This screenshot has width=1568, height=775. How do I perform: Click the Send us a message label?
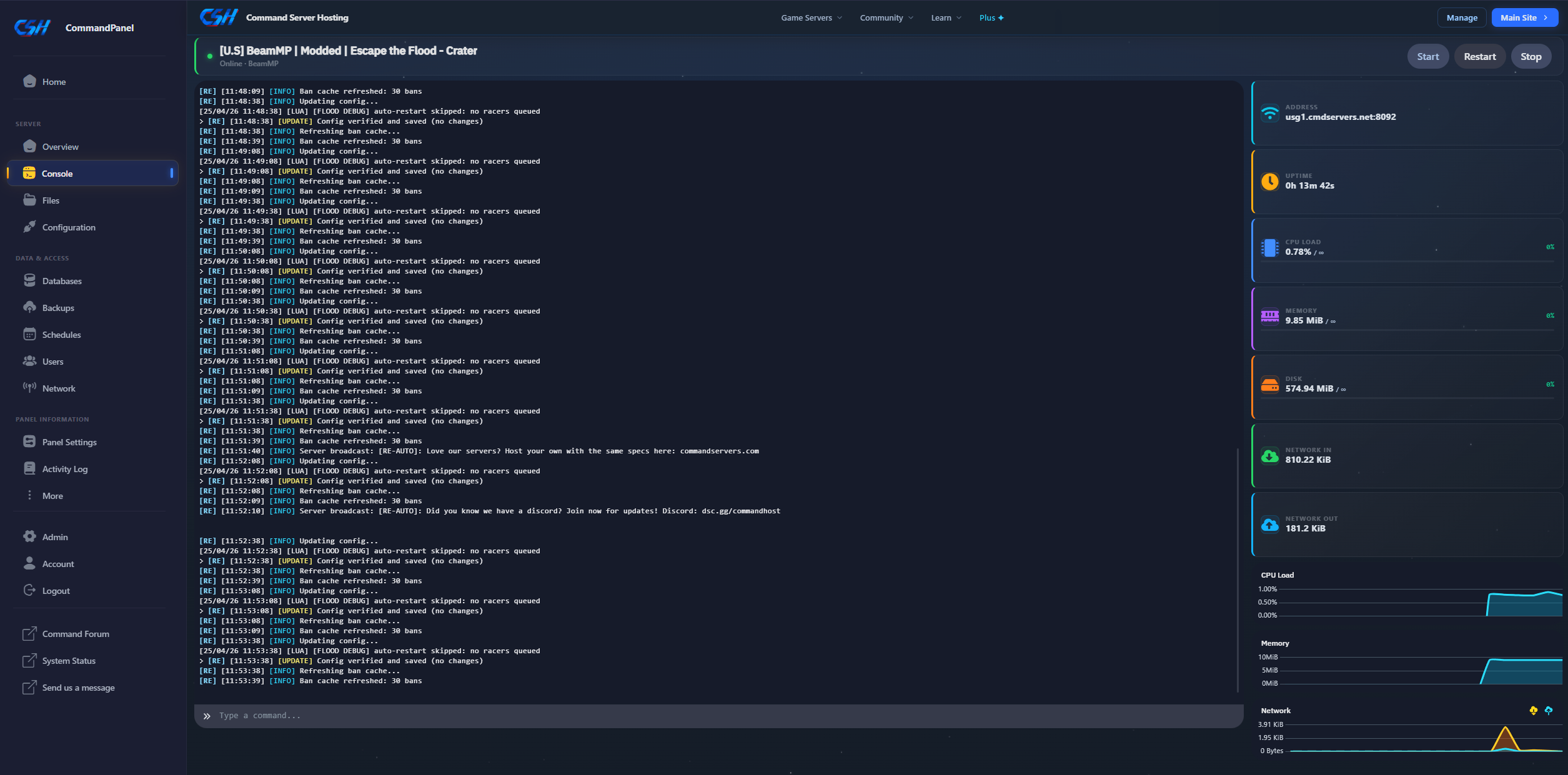coord(78,688)
